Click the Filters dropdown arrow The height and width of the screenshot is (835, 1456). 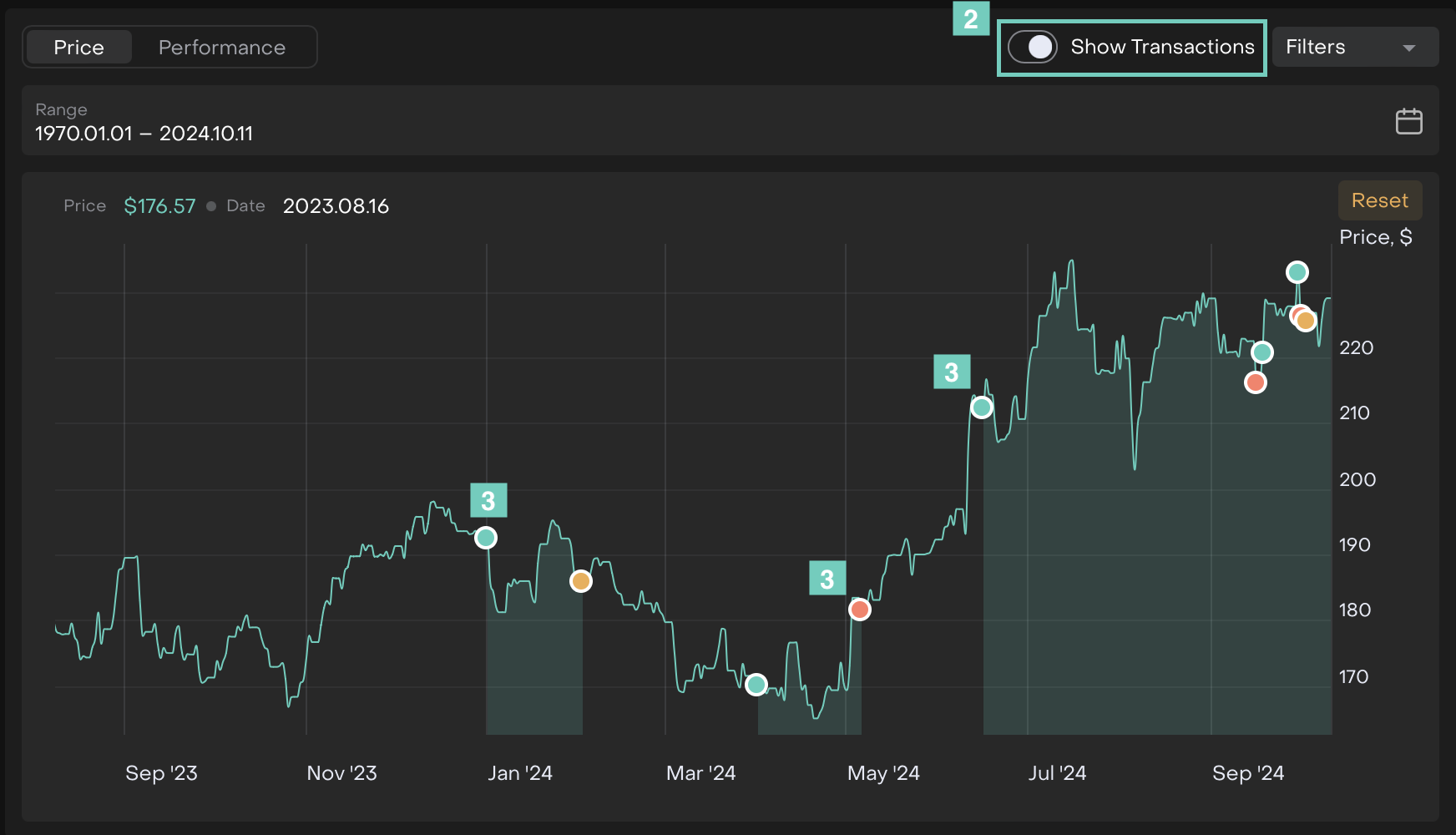tap(1409, 48)
